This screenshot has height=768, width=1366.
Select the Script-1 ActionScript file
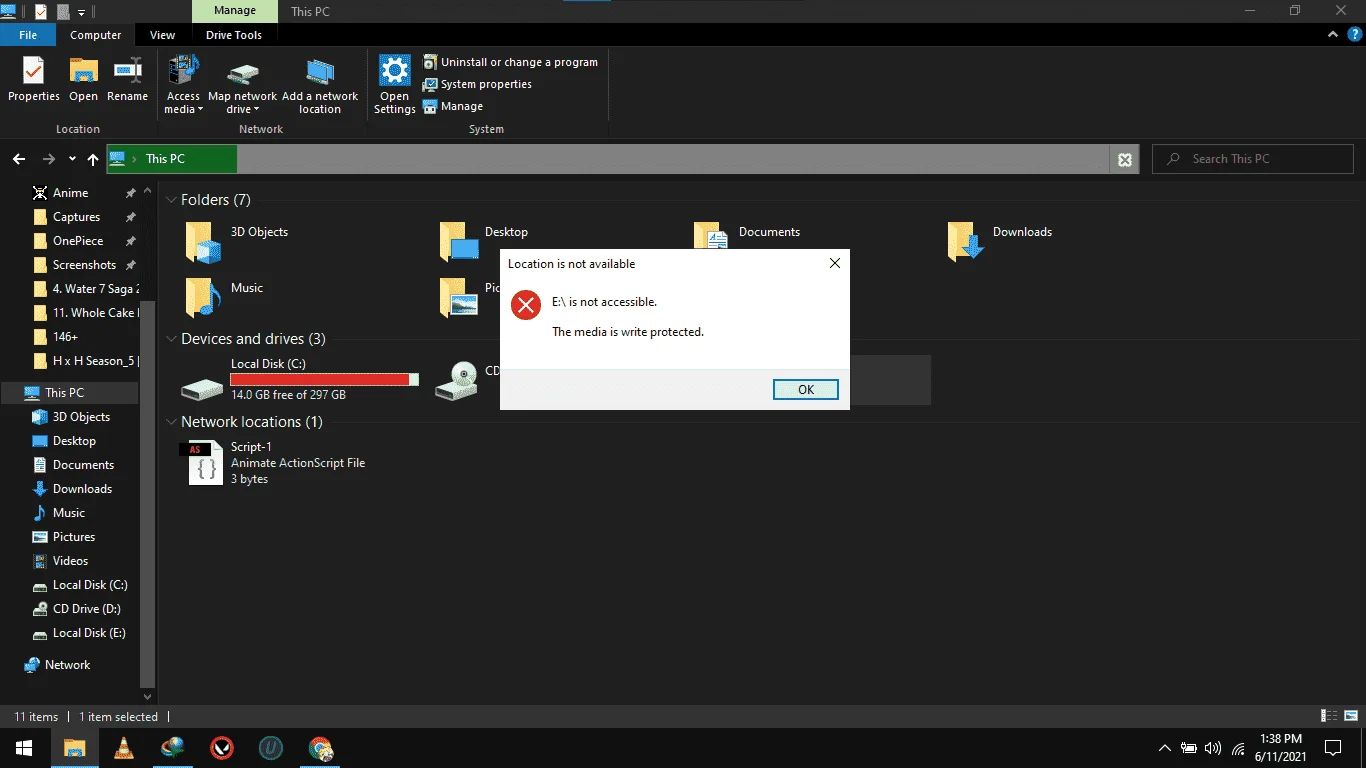[x=275, y=463]
